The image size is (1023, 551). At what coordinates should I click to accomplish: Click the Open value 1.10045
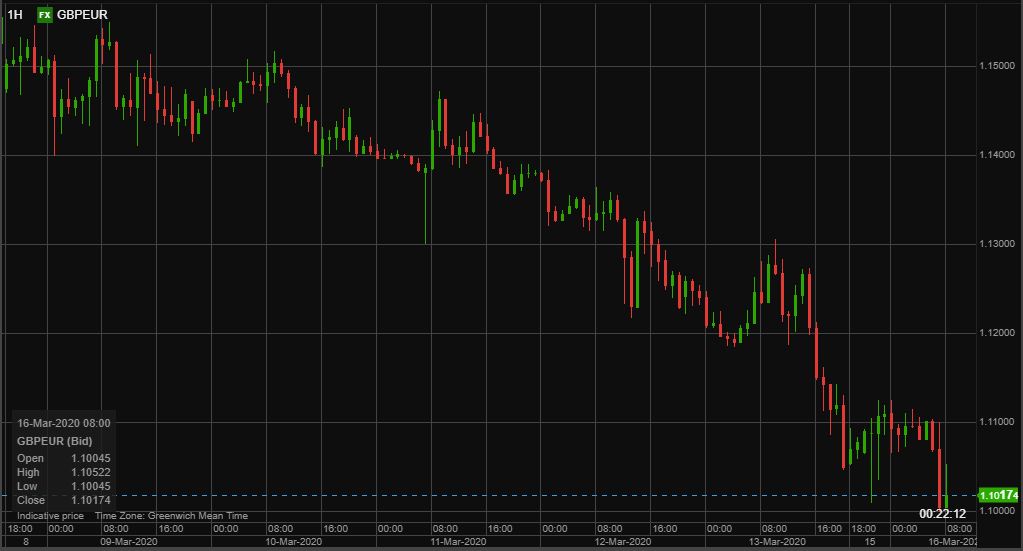[x=91, y=458]
